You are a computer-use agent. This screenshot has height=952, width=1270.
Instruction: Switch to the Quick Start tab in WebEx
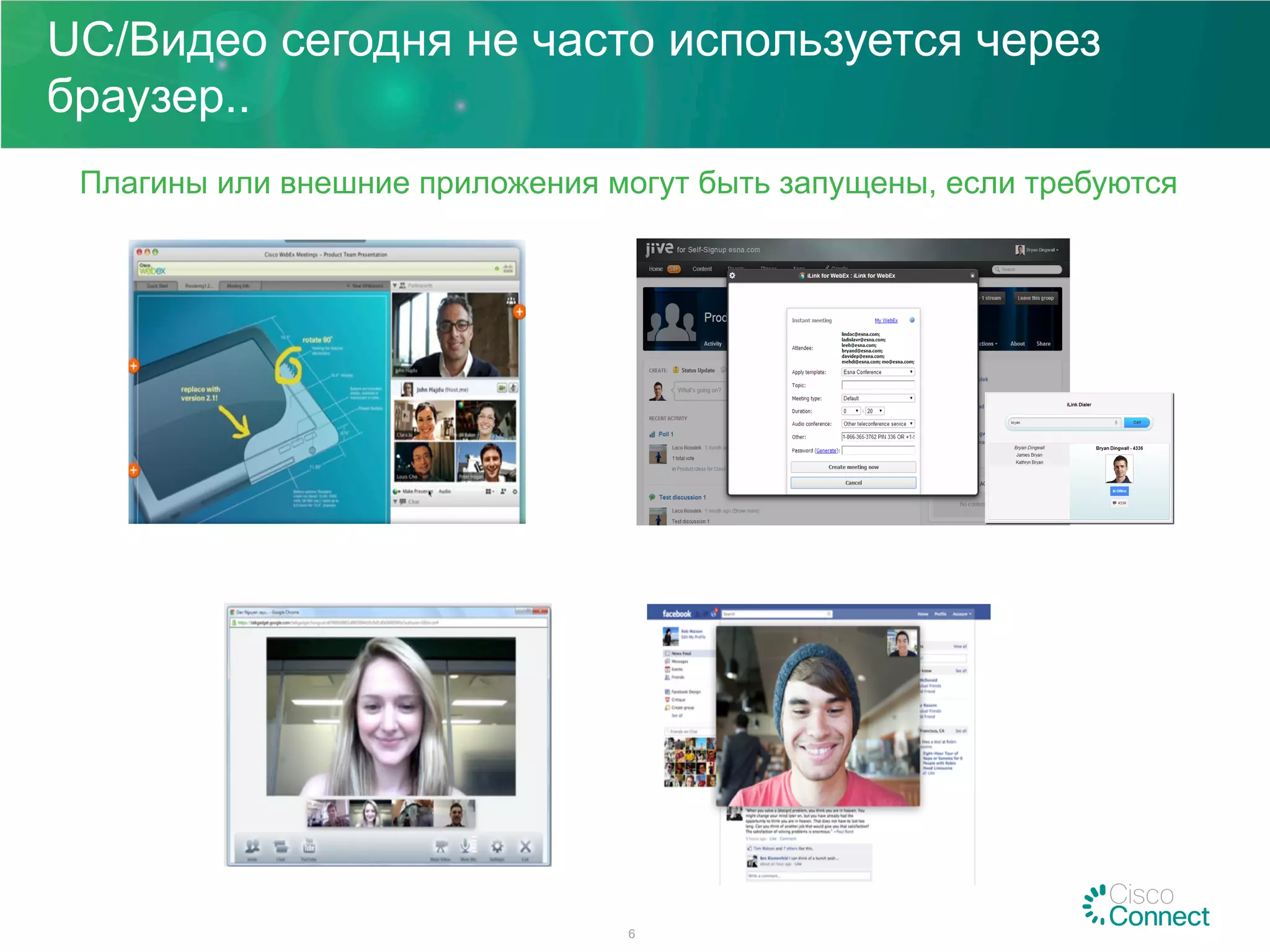(x=158, y=286)
